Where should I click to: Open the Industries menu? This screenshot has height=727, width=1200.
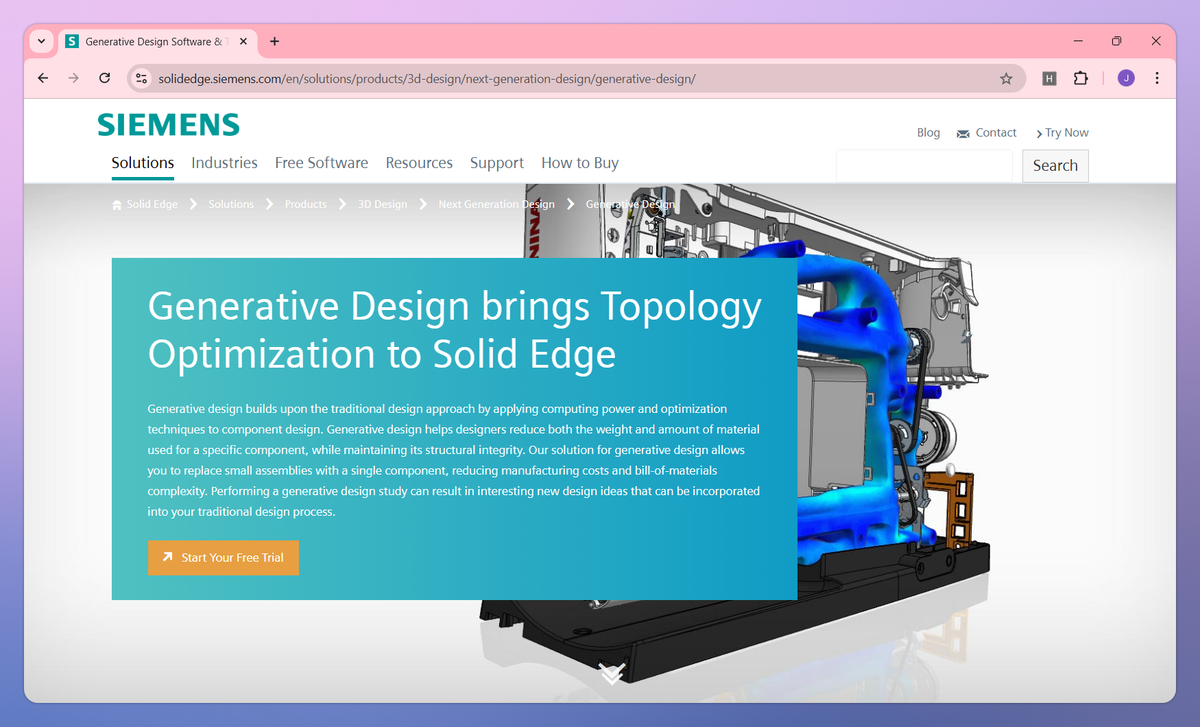[224, 163]
